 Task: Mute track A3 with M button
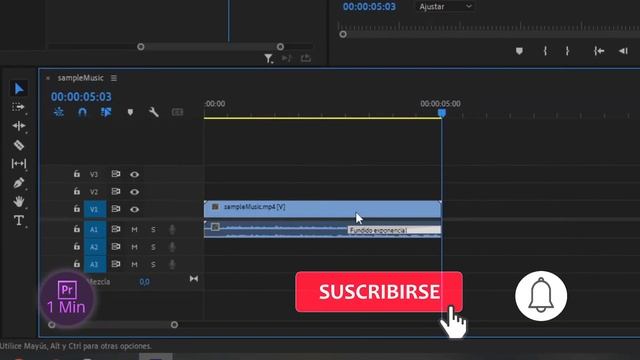click(x=134, y=264)
